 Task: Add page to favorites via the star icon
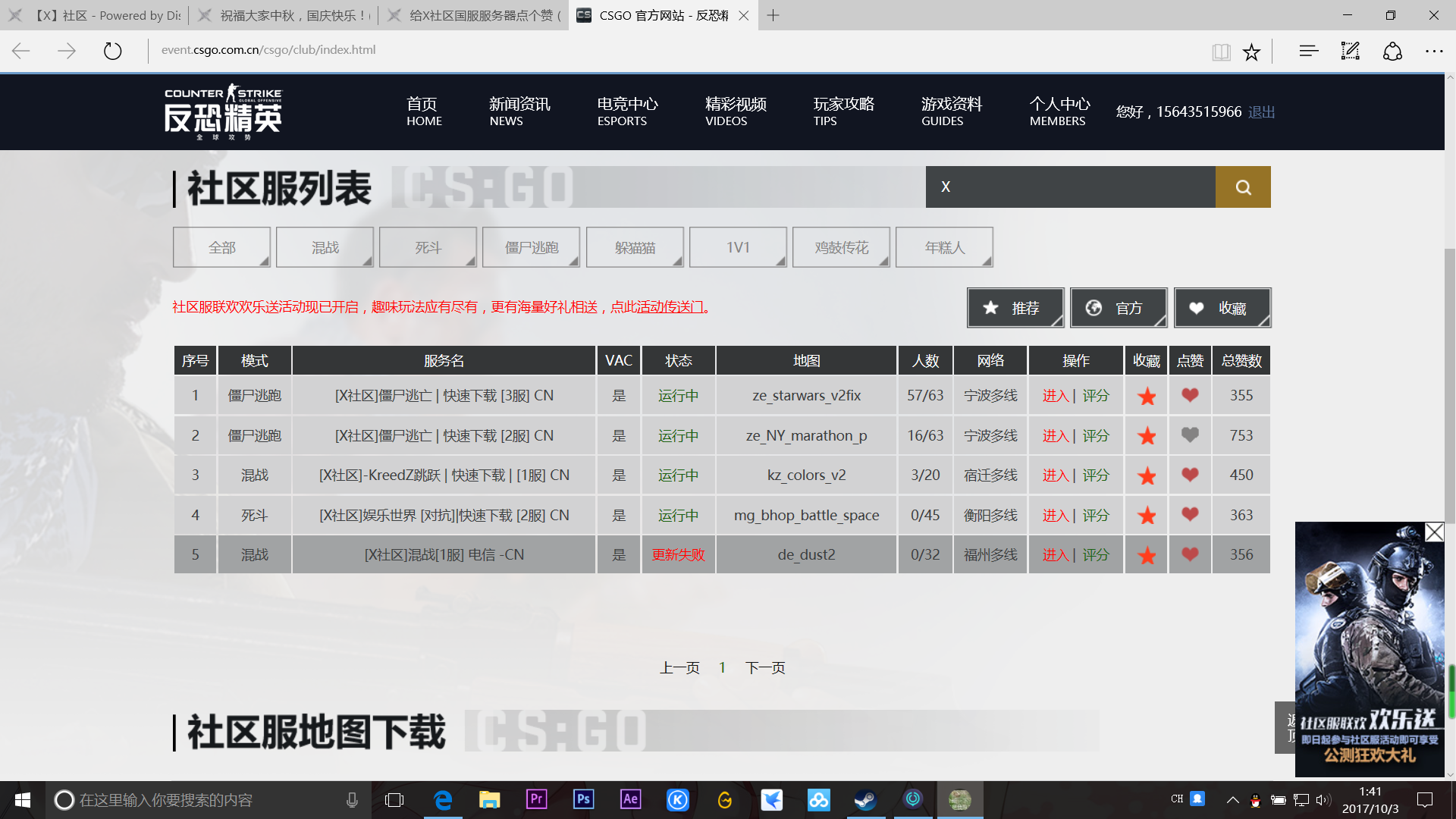tap(1251, 51)
